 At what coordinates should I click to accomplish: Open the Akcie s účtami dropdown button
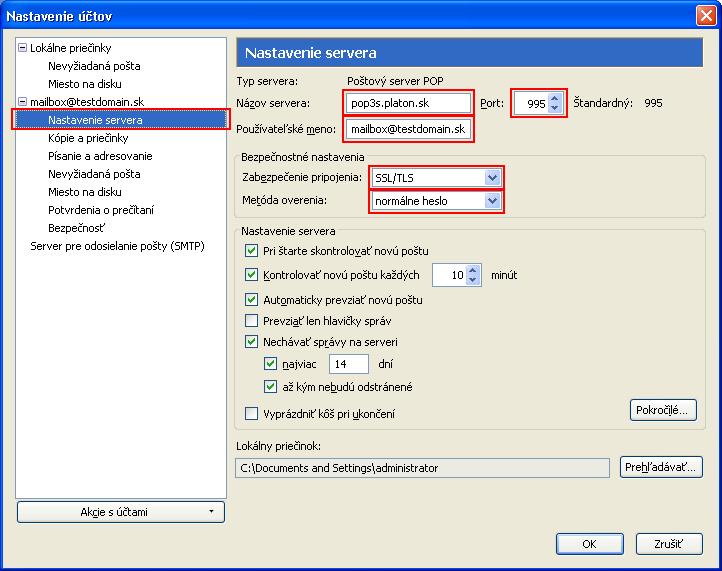(120, 512)
